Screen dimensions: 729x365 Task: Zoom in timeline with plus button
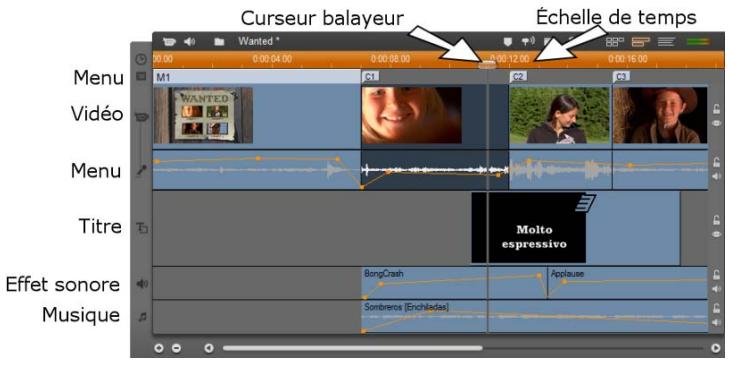click(x=159, y=348)
